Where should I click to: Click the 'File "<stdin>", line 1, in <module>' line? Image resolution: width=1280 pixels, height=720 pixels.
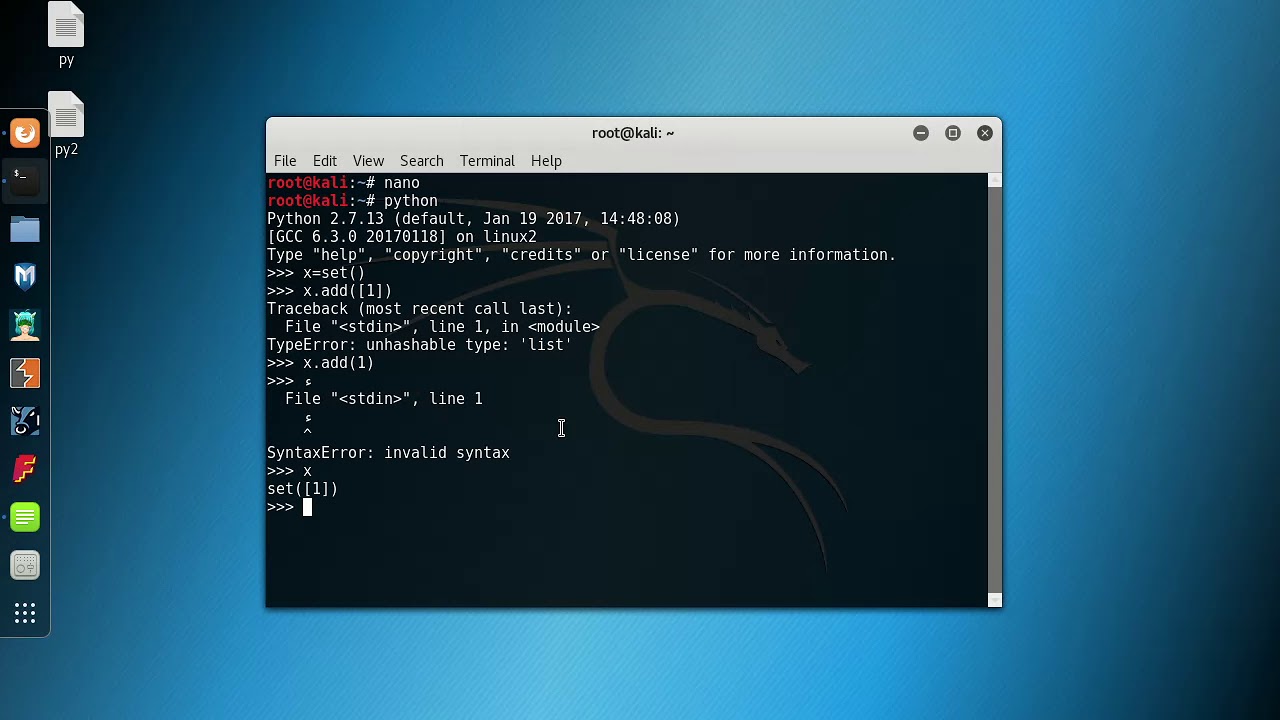coord(442,327)
